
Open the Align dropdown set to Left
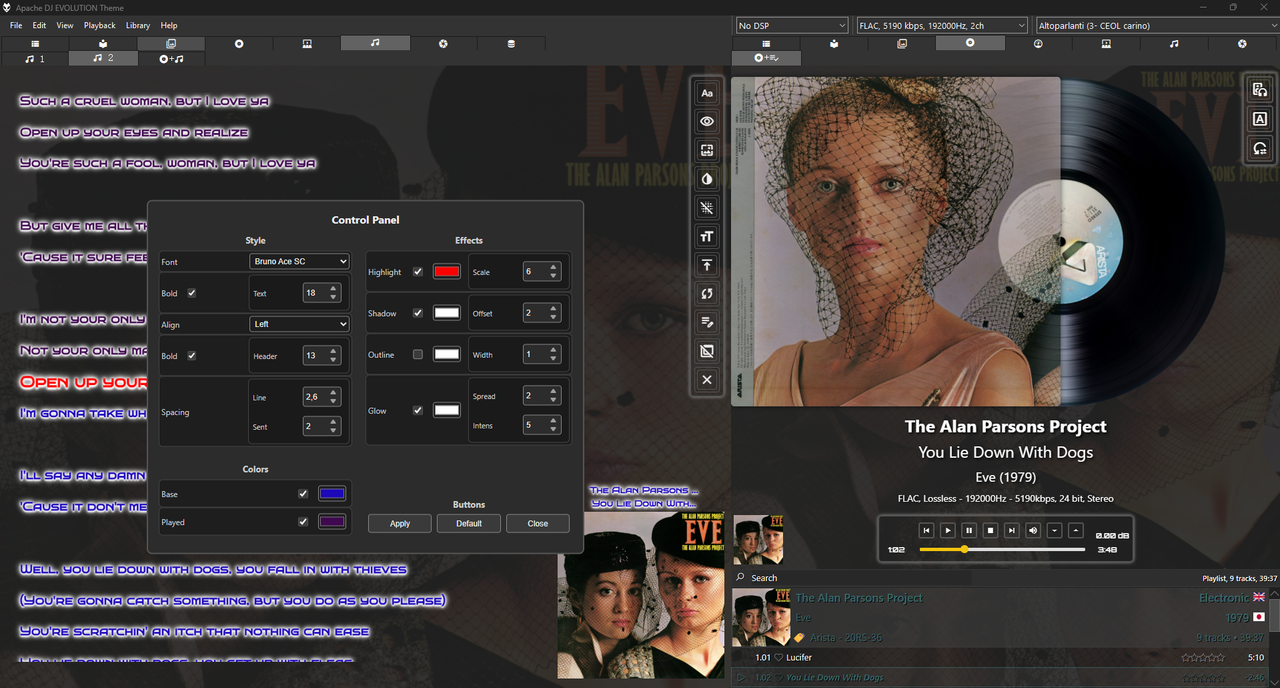(299, 324)
